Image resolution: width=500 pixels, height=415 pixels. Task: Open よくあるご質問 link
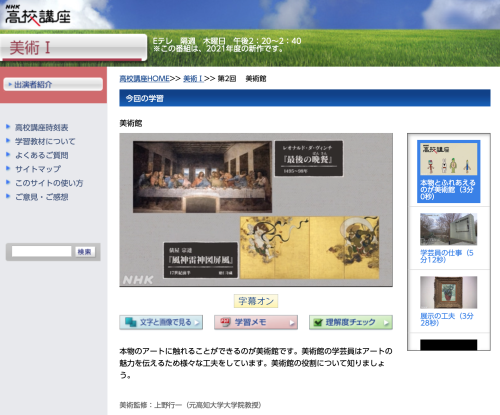point(41,155)
